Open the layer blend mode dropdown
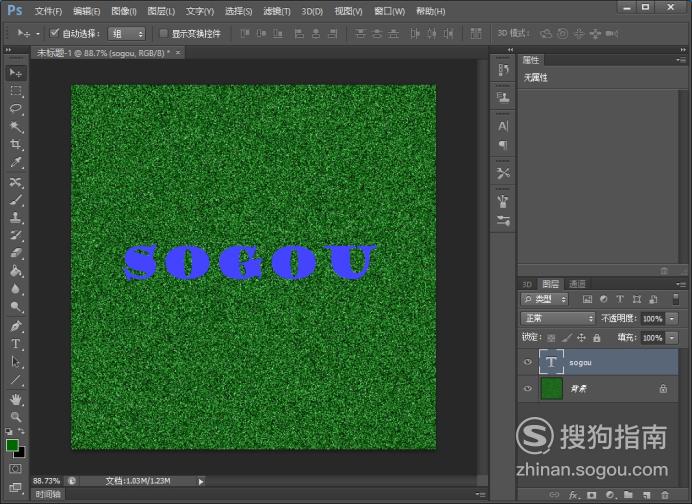The height and width of the screenshot is (504, 692). (x=558, y=318)
